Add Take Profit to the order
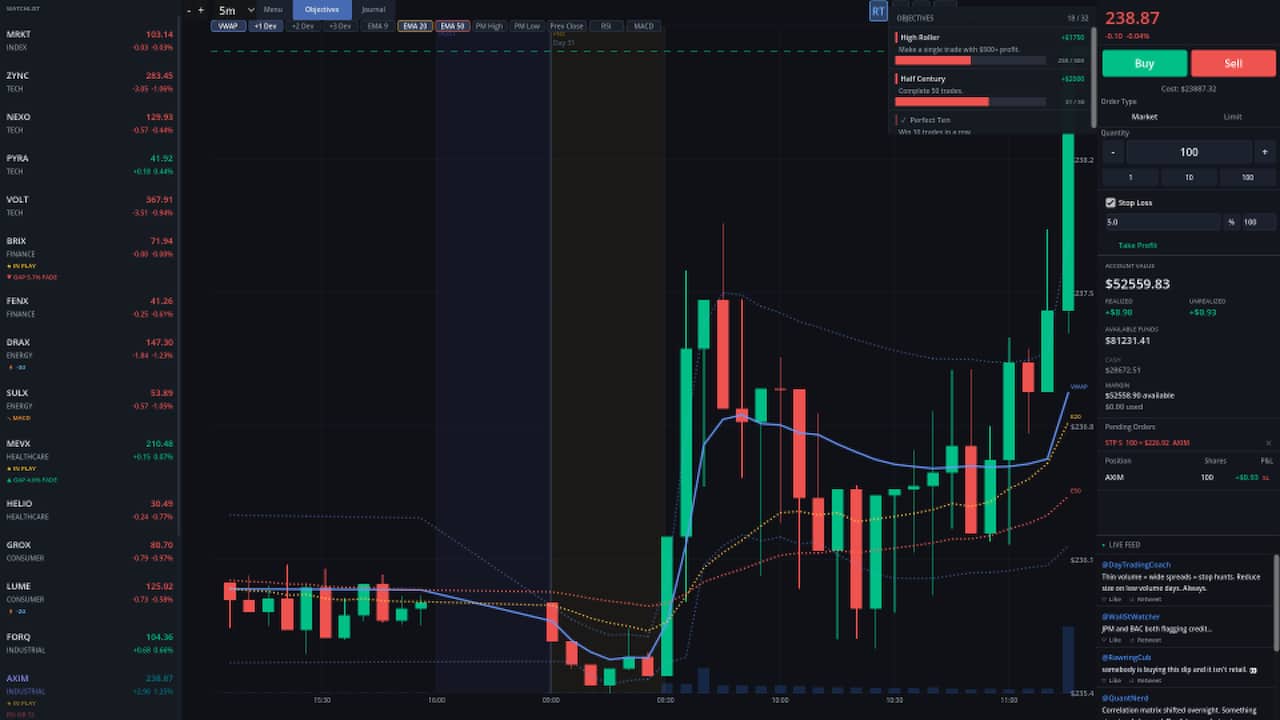Viewport: 1280px width, 720px height. (x=1137, y=245)
